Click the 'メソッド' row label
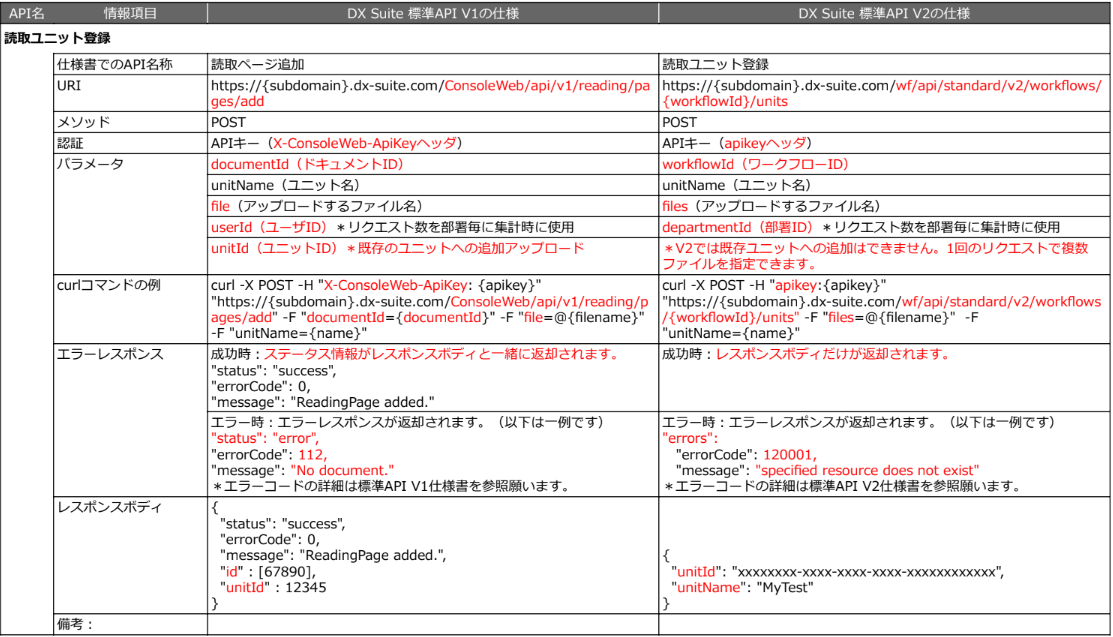1113x637 pixels. tap(84, 122)
